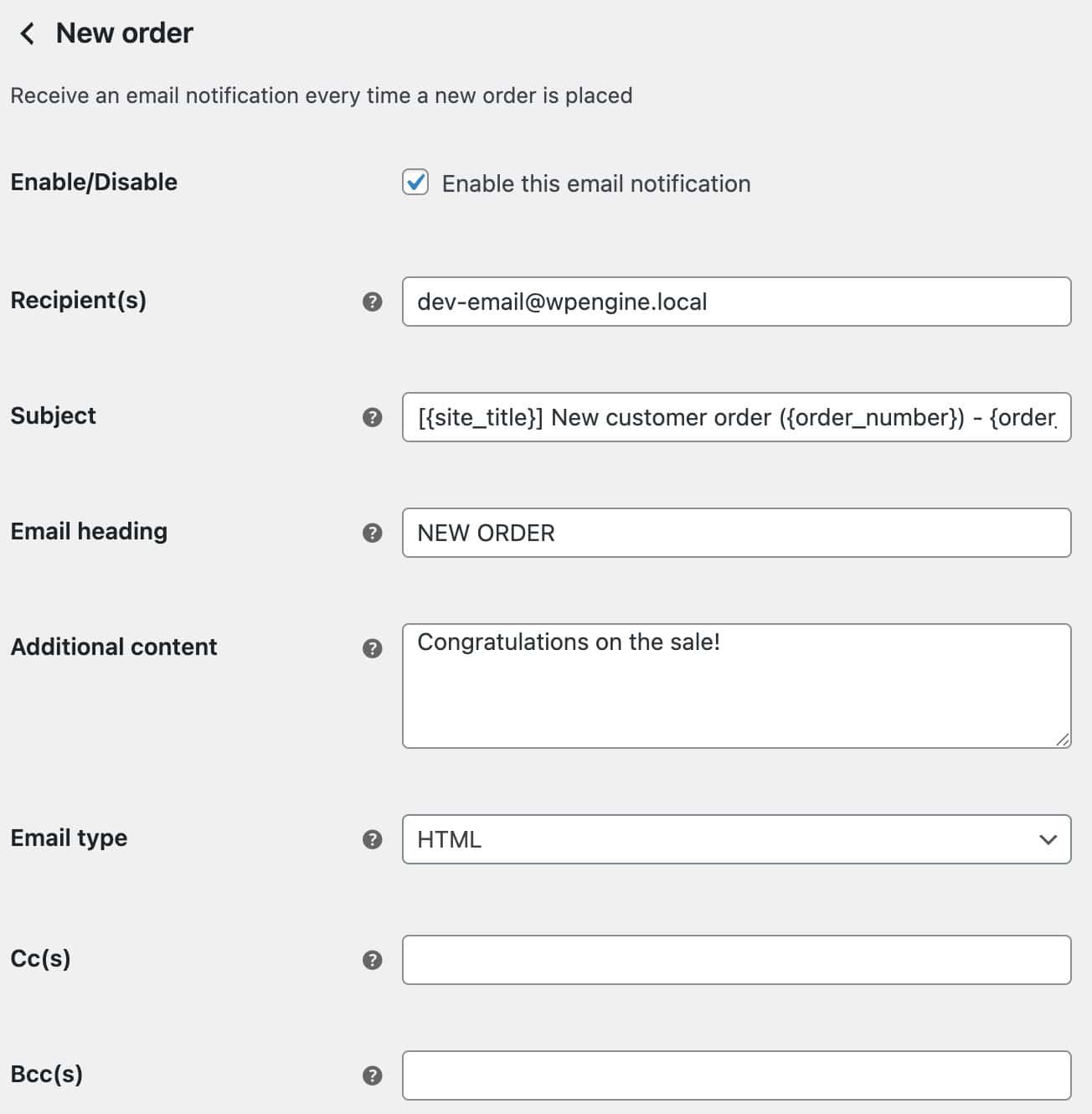Image resolution: width=1092 pixels, height=1114 pixels.
Task: Click the help icon beside Bcc(s)
Action: 371,1076
